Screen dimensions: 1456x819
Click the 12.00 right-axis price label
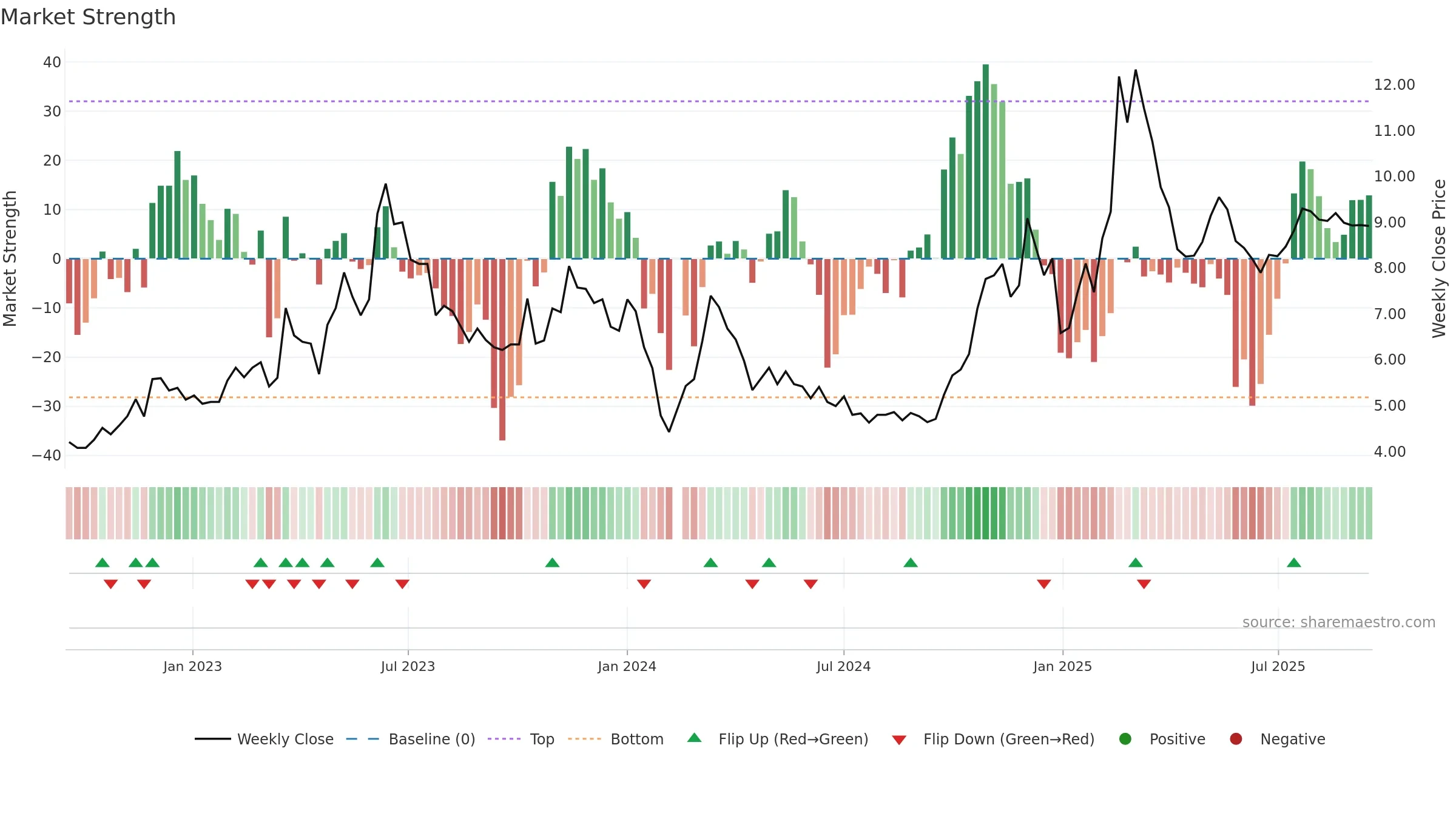(x=1394, y=85)
